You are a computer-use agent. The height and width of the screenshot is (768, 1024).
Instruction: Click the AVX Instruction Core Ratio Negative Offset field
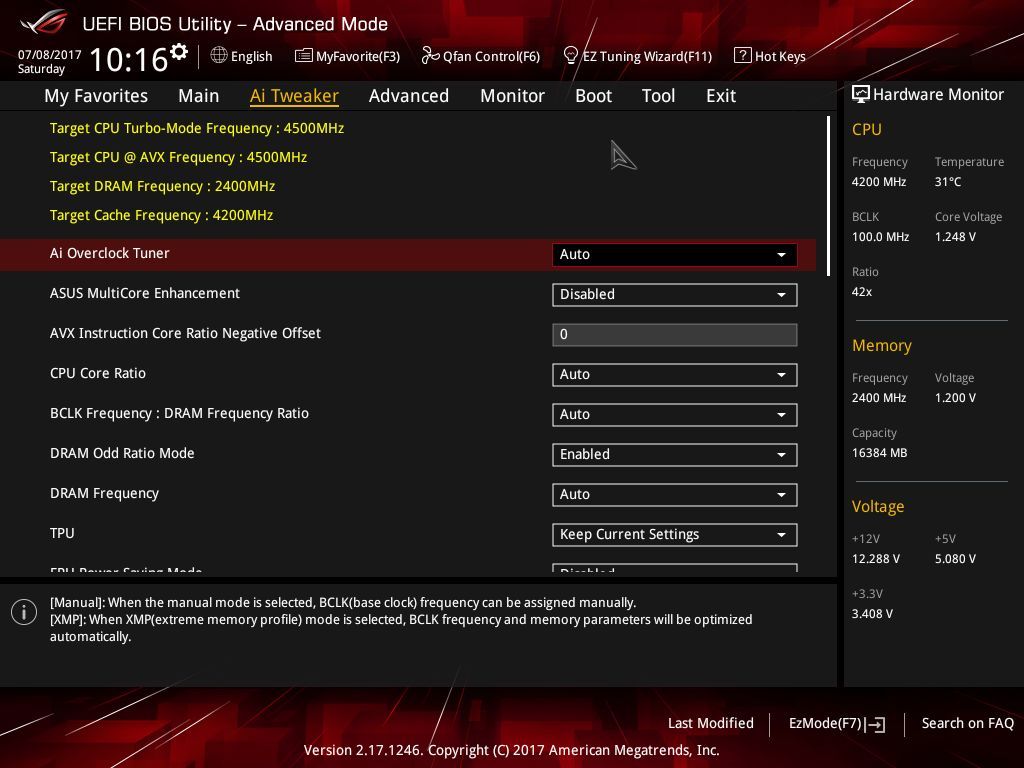click(x=675, y=334)
